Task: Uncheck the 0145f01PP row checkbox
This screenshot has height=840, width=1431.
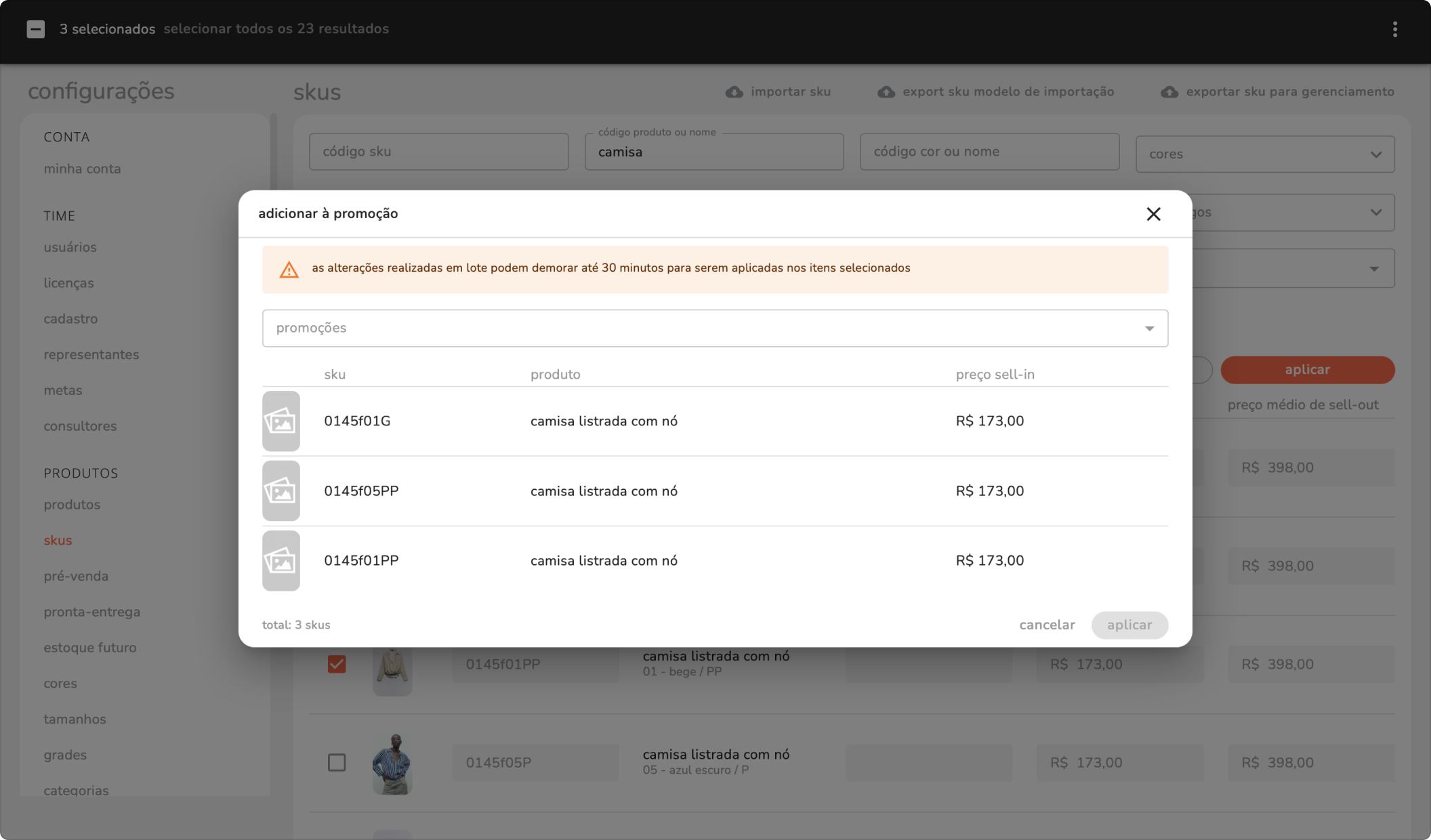Action: (x=337, y=664)
